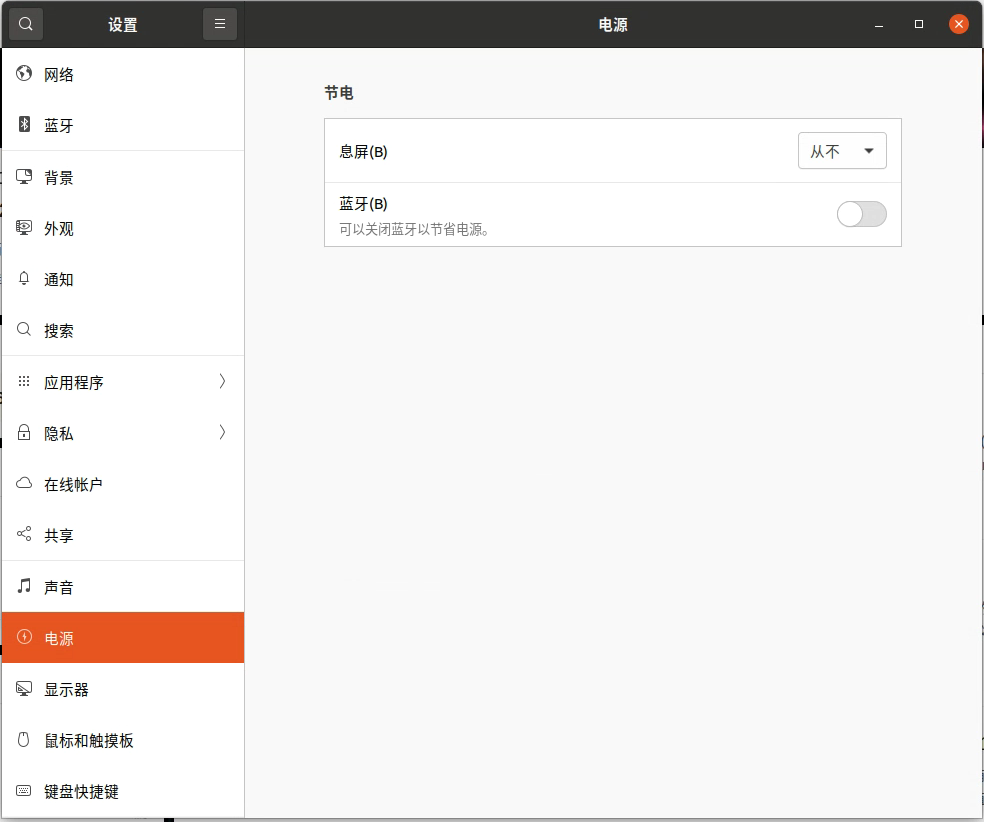Open the 声音 (Sound) settings icon
Viewport: 984px width, 822px height.
(x=24, y=586)
